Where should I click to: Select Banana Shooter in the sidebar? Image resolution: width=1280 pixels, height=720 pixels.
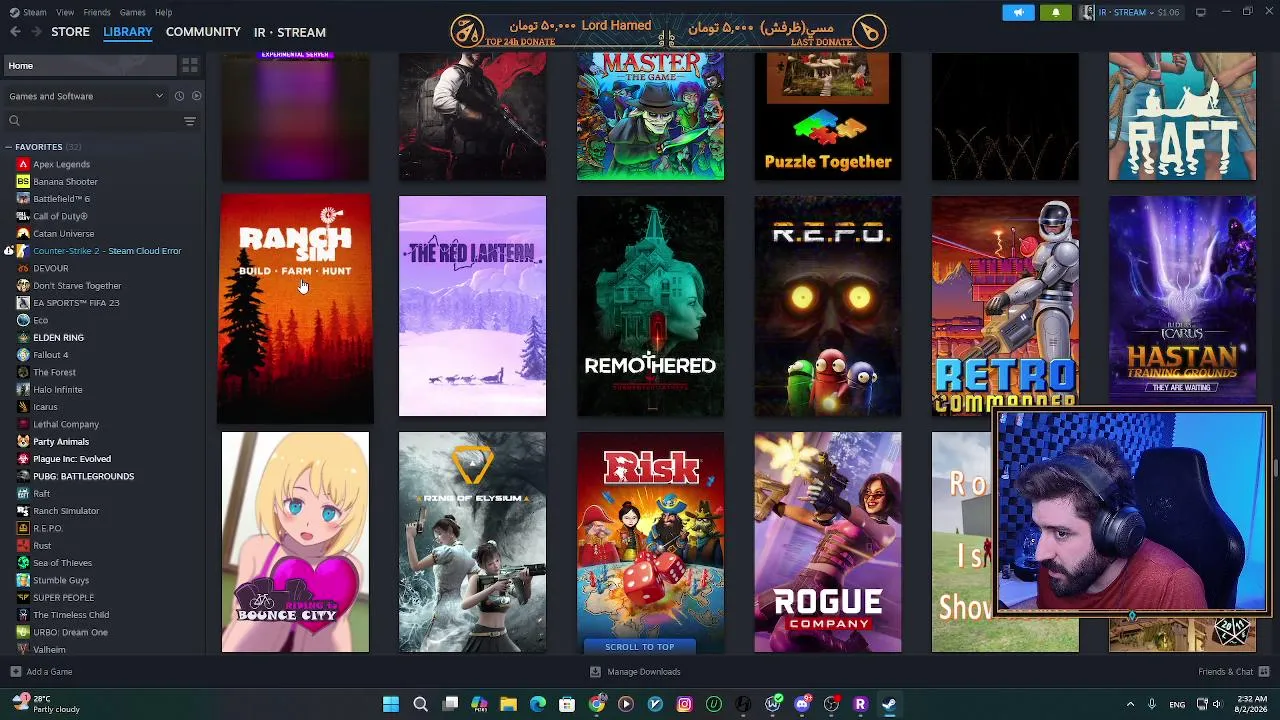click(x=65, y=182)
